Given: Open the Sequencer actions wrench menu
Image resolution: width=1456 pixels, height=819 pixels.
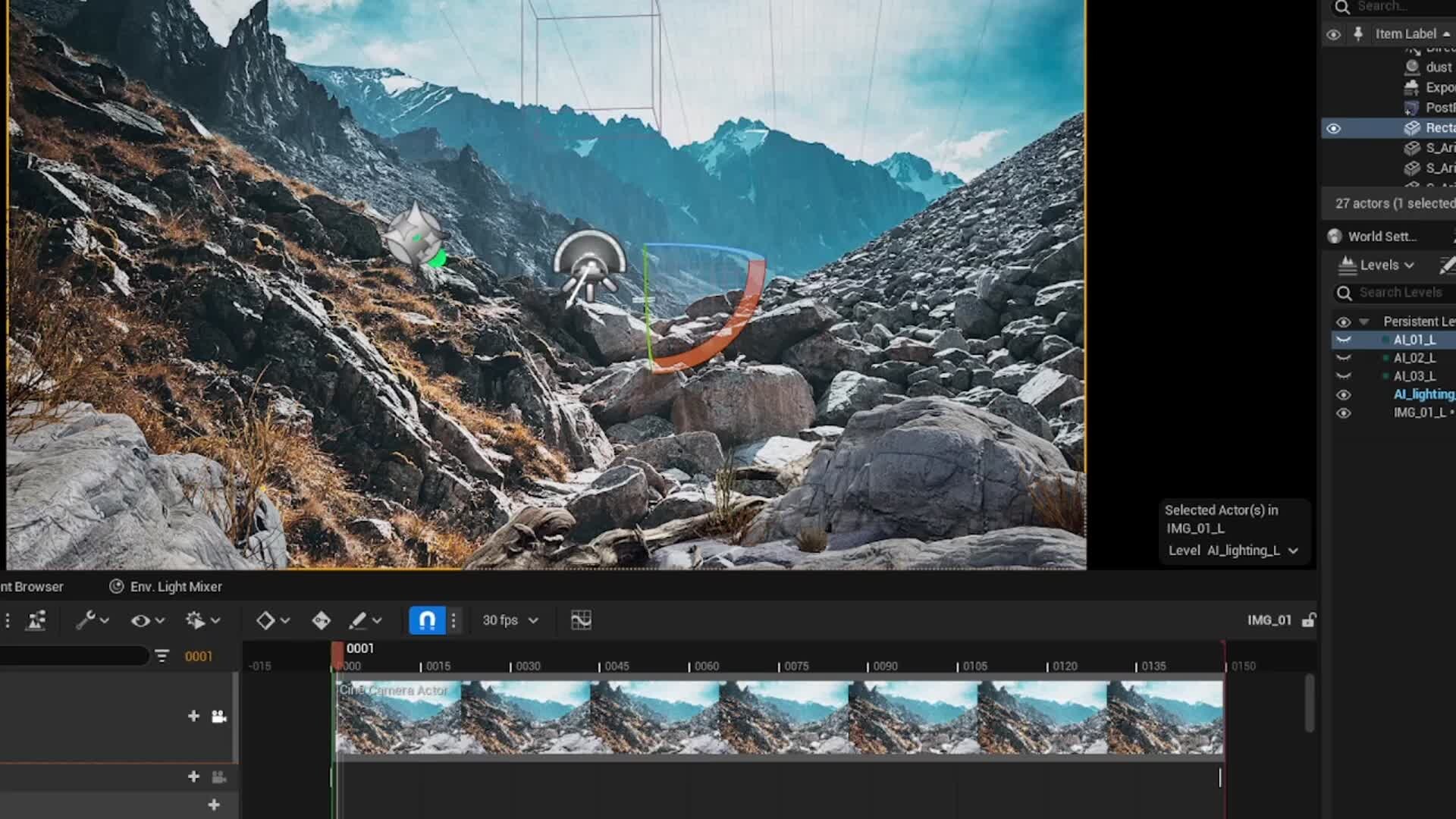Looking at the screenshot, I should click(93, 620).
